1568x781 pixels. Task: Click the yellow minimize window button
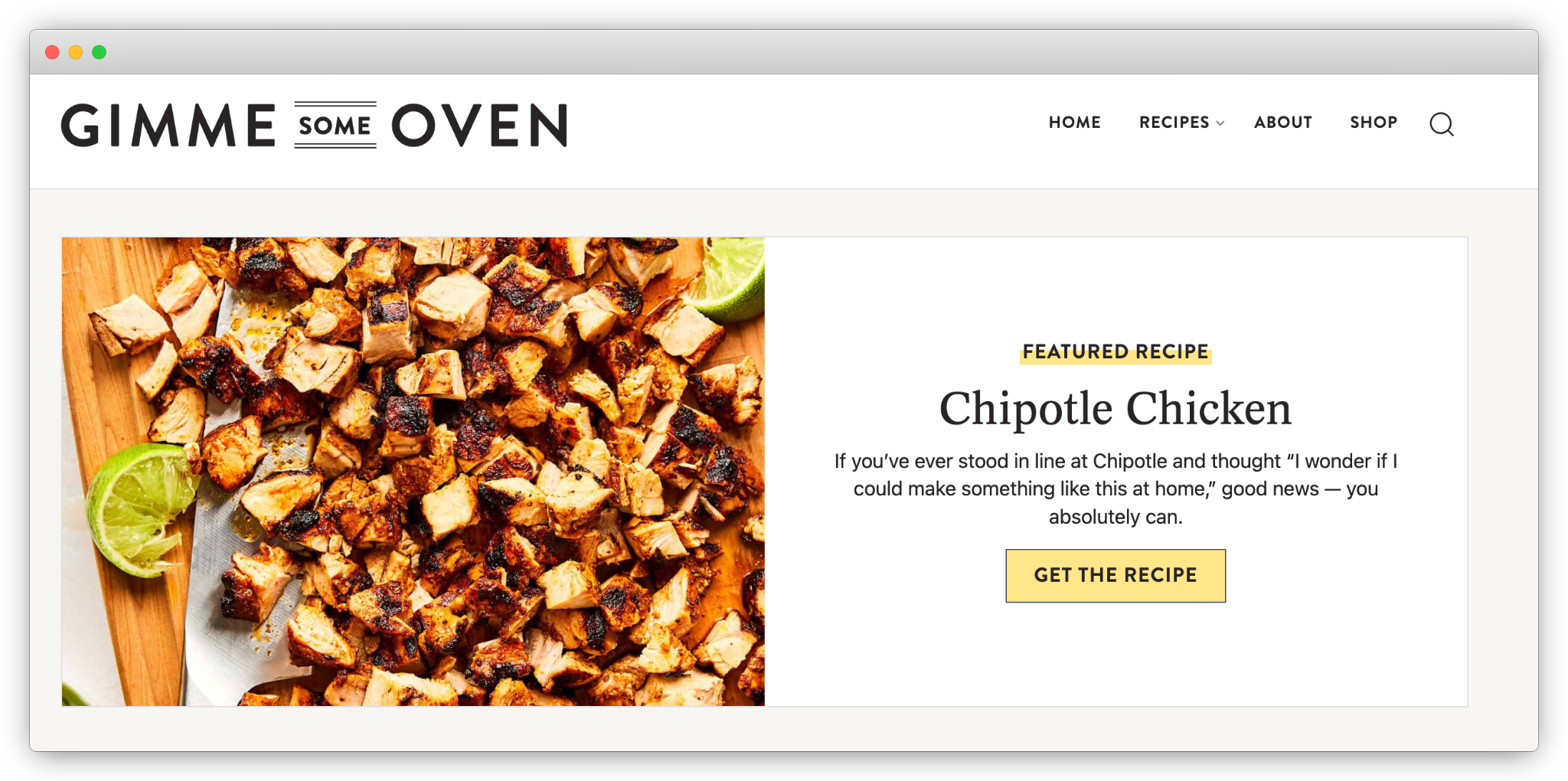click(x=76, y=52)
